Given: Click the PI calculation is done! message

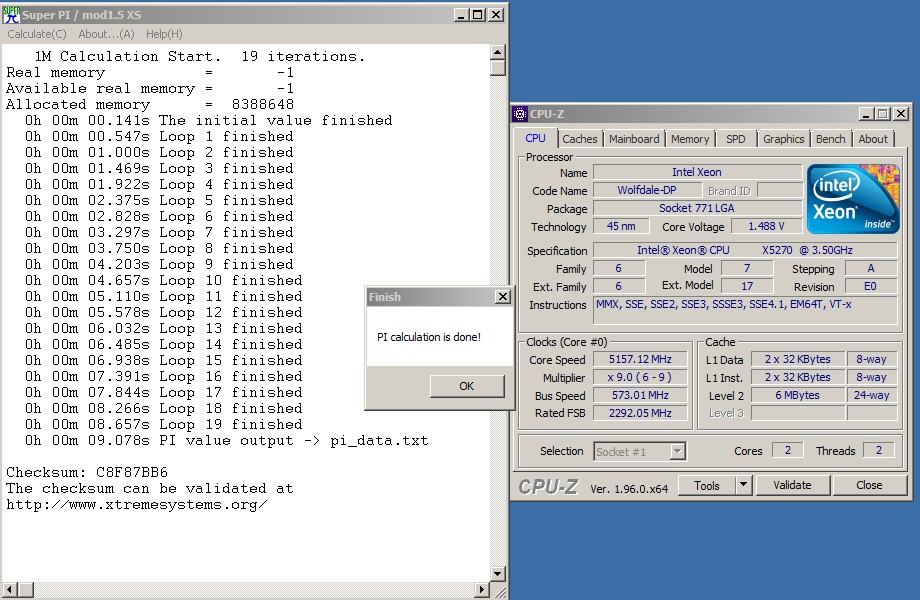Looking at the screenshot, I should pos(429,337).
